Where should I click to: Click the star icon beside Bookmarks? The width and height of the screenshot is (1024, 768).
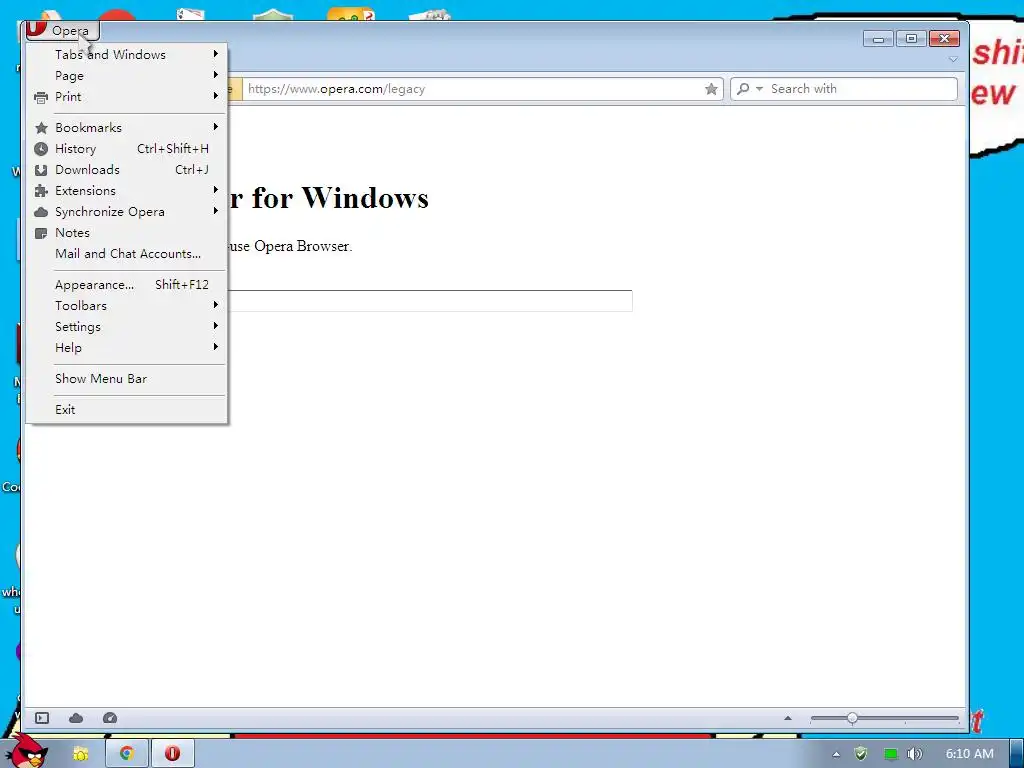click(40, 128)
